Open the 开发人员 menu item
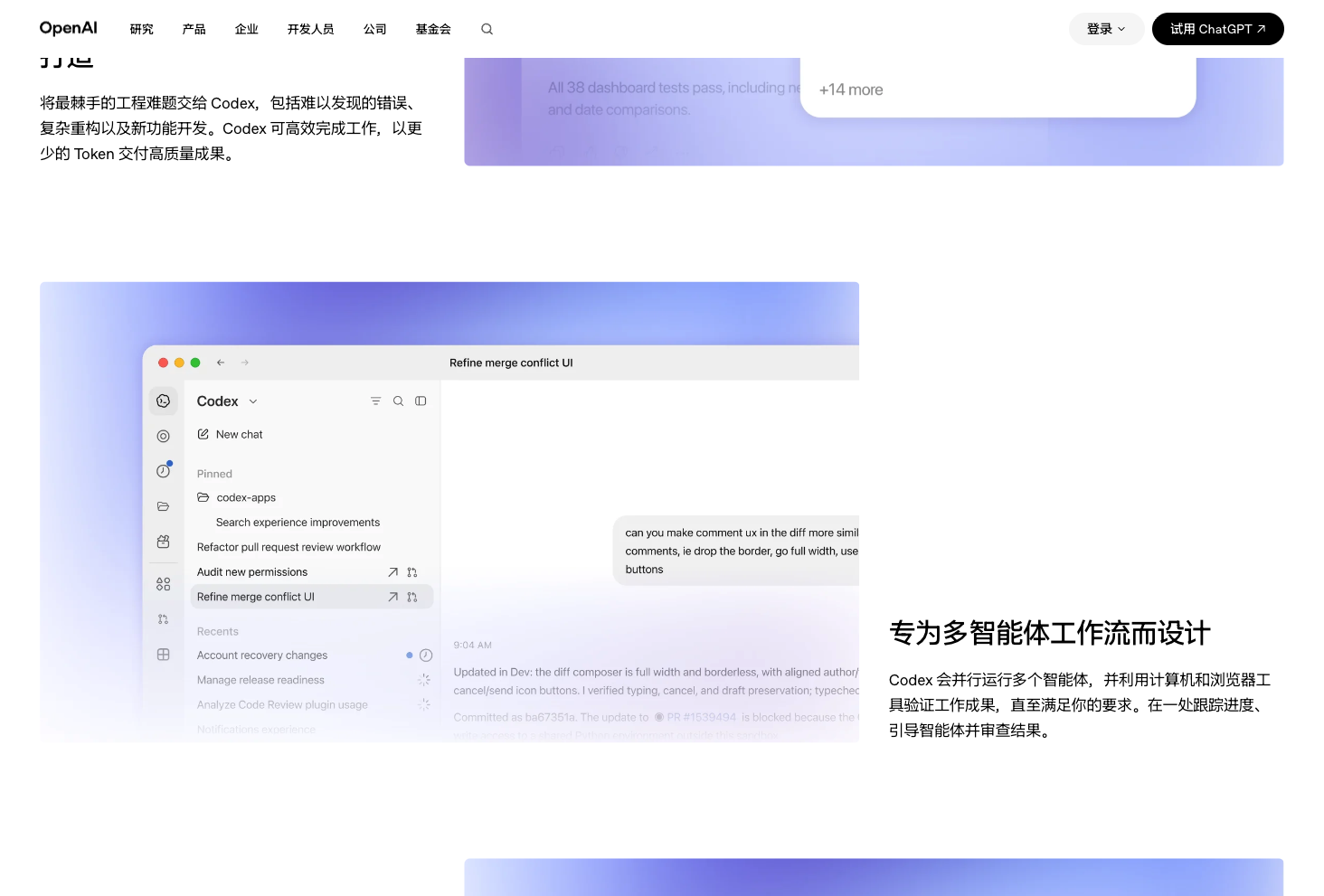 pos(311,29)
